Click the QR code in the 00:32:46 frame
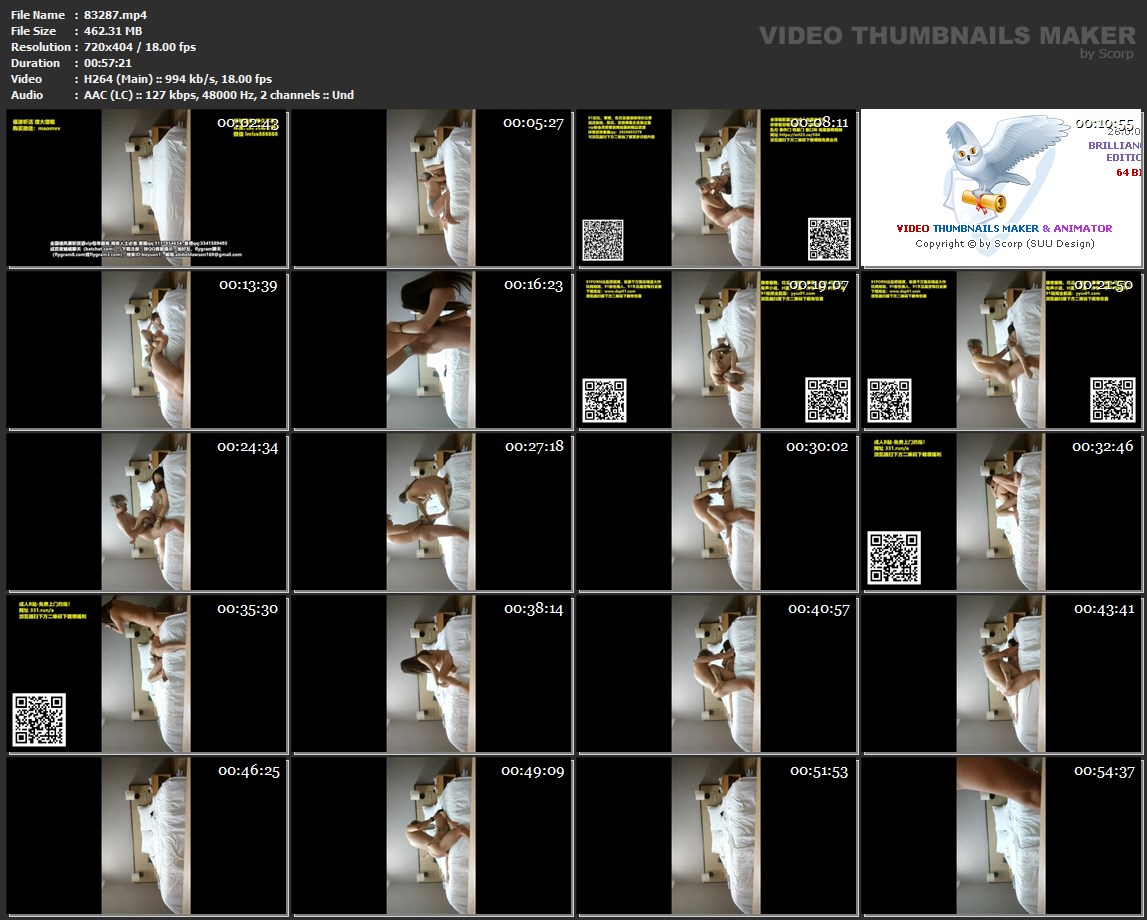This screenshot has width=1147, height=920. click(x=894, y=558)
